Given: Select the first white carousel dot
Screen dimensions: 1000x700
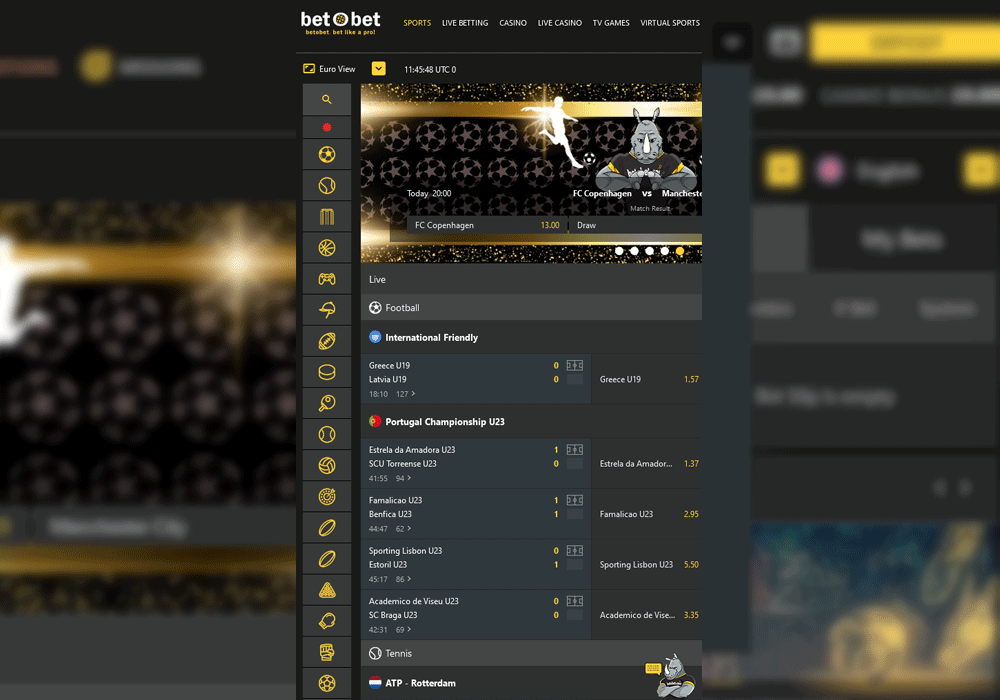Looking at the screenshot, I should [619, 251].
